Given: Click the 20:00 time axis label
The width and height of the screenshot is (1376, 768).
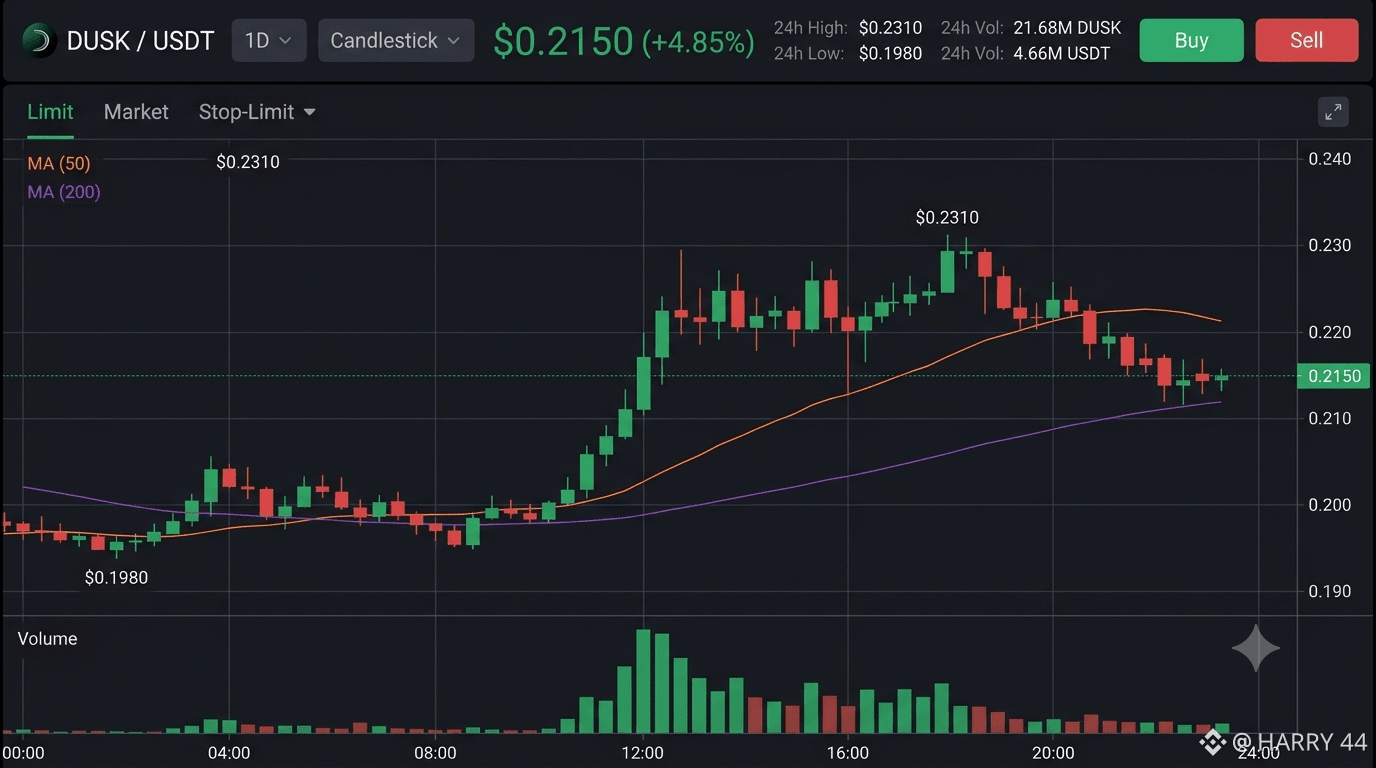Looking at the screenshot, I should pyautogui.click(x=1053, y=752).
